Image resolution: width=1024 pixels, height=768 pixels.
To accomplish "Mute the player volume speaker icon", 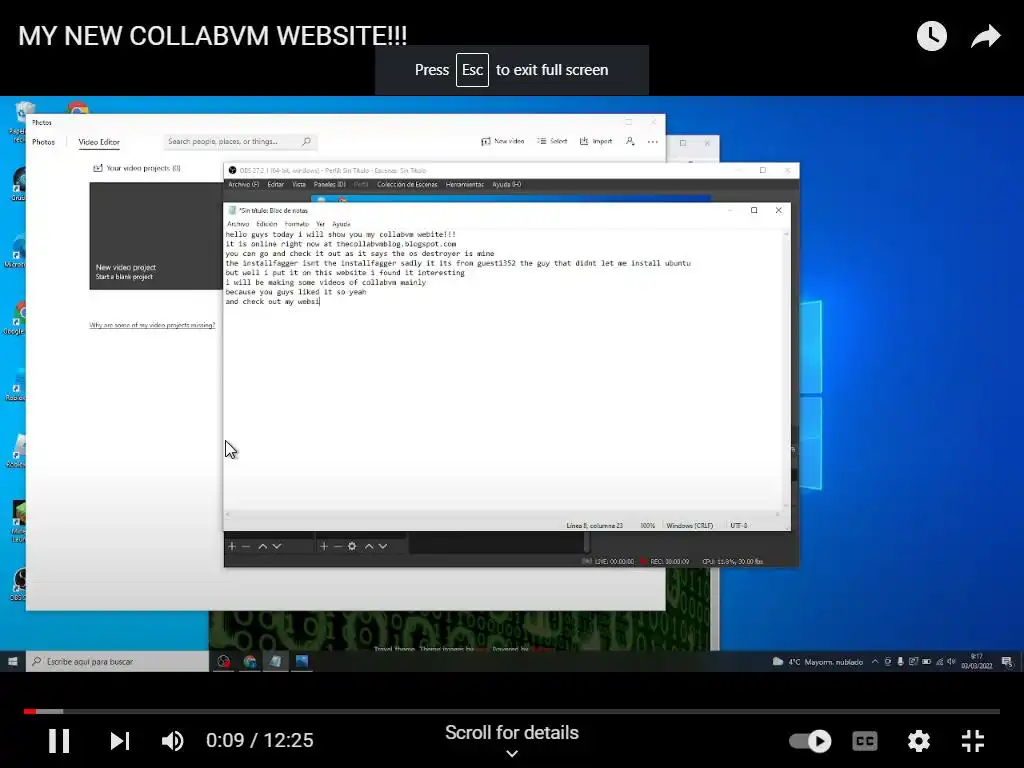I will pos(172,741).
